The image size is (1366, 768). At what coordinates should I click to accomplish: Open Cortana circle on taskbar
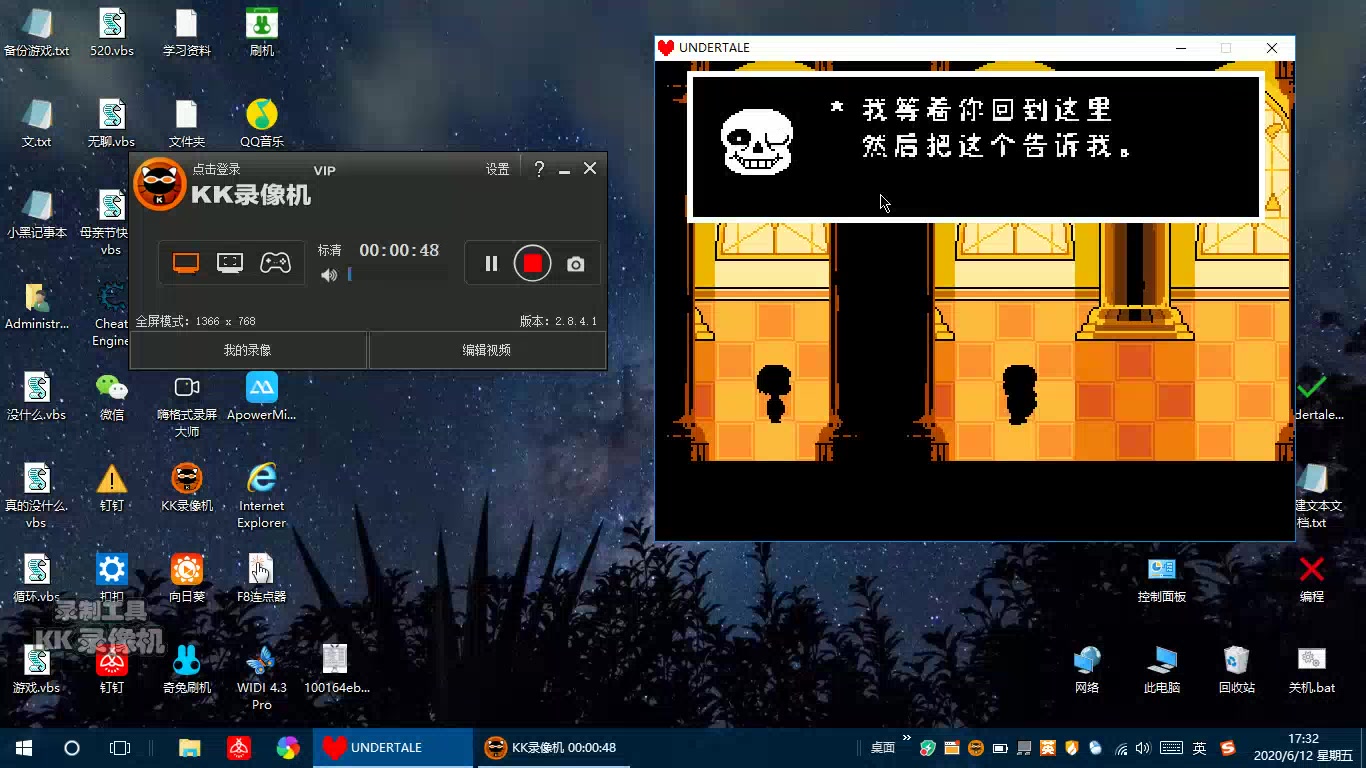tap(72, 748)
